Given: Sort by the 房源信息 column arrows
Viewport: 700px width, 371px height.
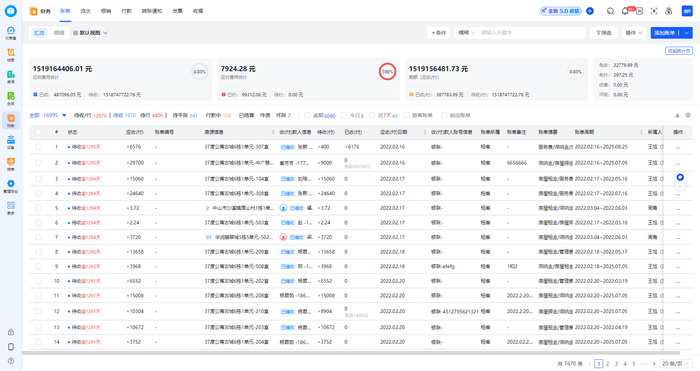Looking at the screenshot, I should tap(273, 132).
